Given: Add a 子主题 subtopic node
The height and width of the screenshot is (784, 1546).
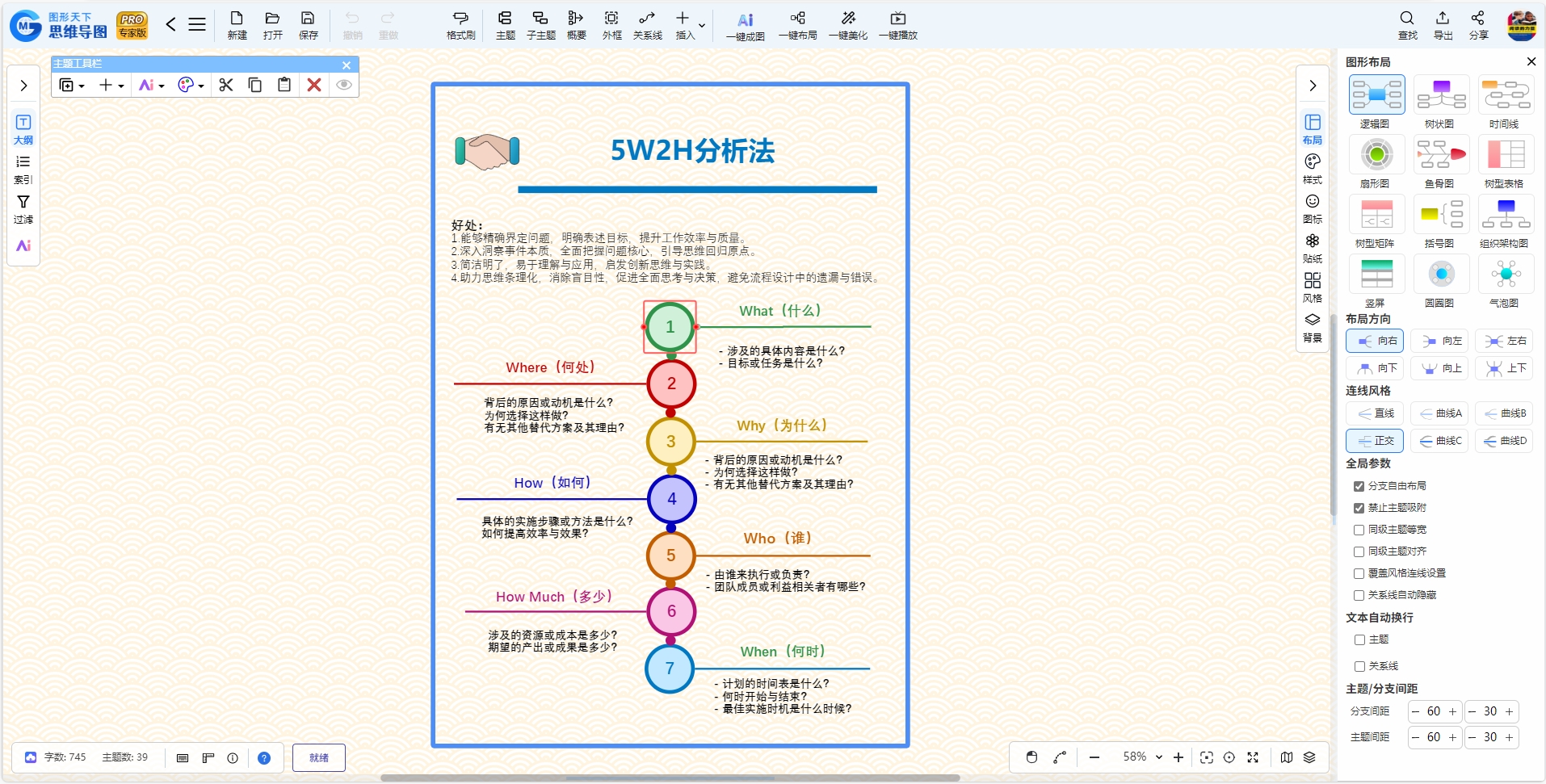Looking at the screenshot, I should point(540,25).
